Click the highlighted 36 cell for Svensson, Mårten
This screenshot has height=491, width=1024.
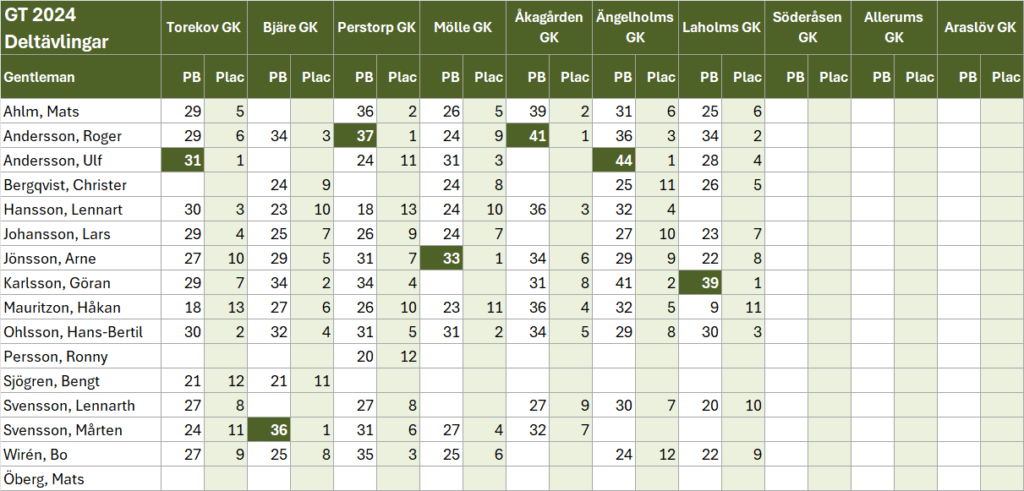(269, 430)
